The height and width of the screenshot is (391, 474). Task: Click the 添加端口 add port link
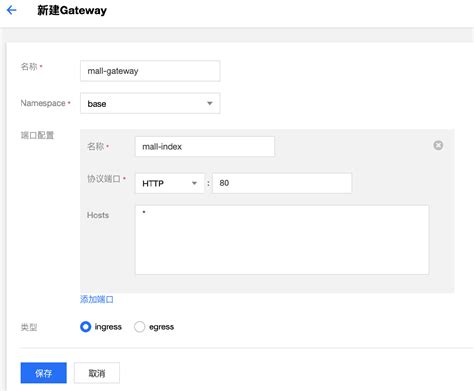coord(97,299)
